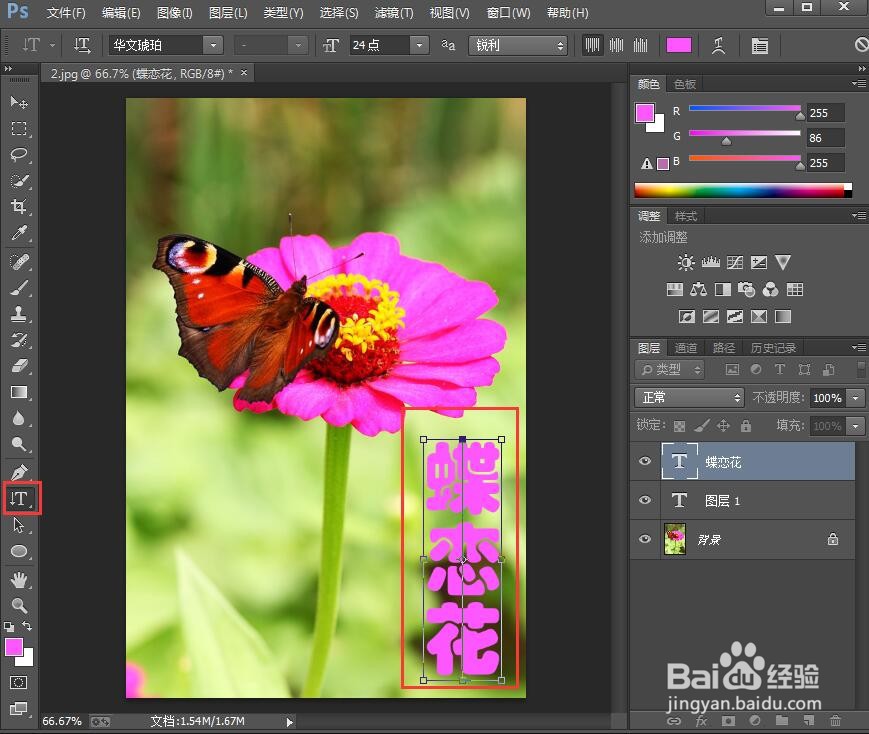Select the Eraser tool
Screen dimensions: 869x734
click(x=19, y=366)
